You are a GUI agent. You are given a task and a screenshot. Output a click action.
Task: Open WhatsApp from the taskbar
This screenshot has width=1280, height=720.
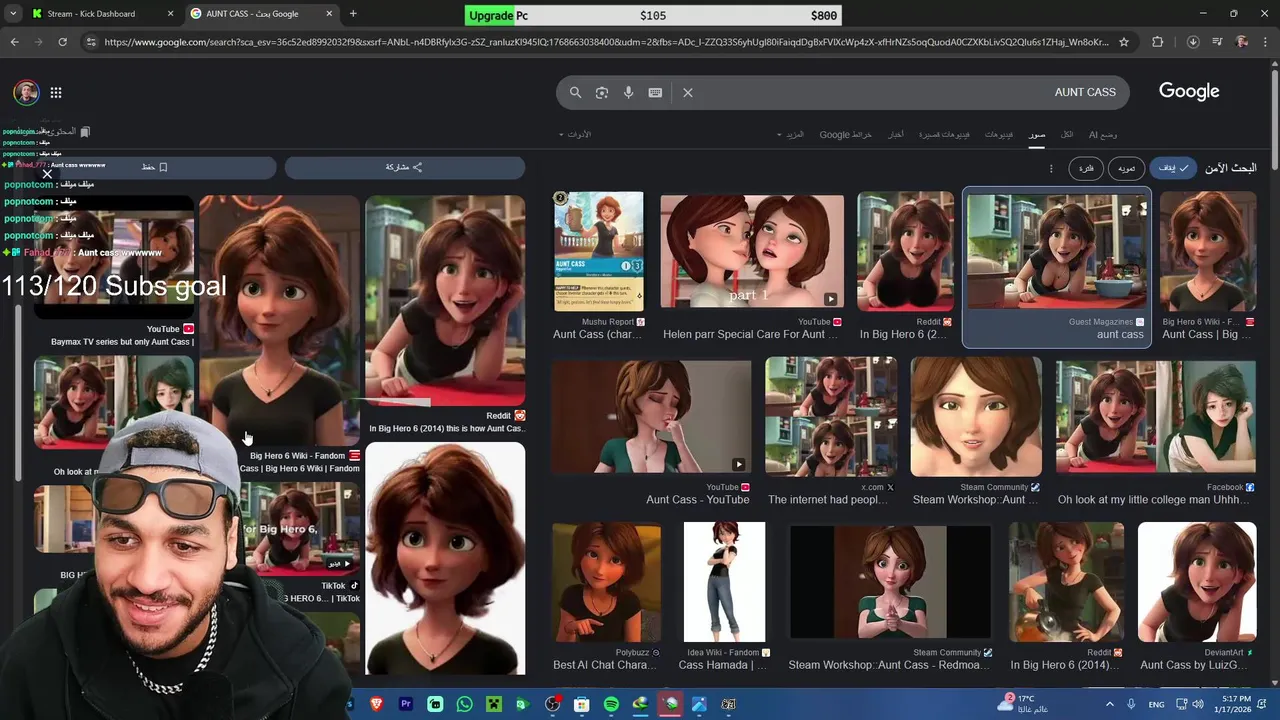coord(464,704)
